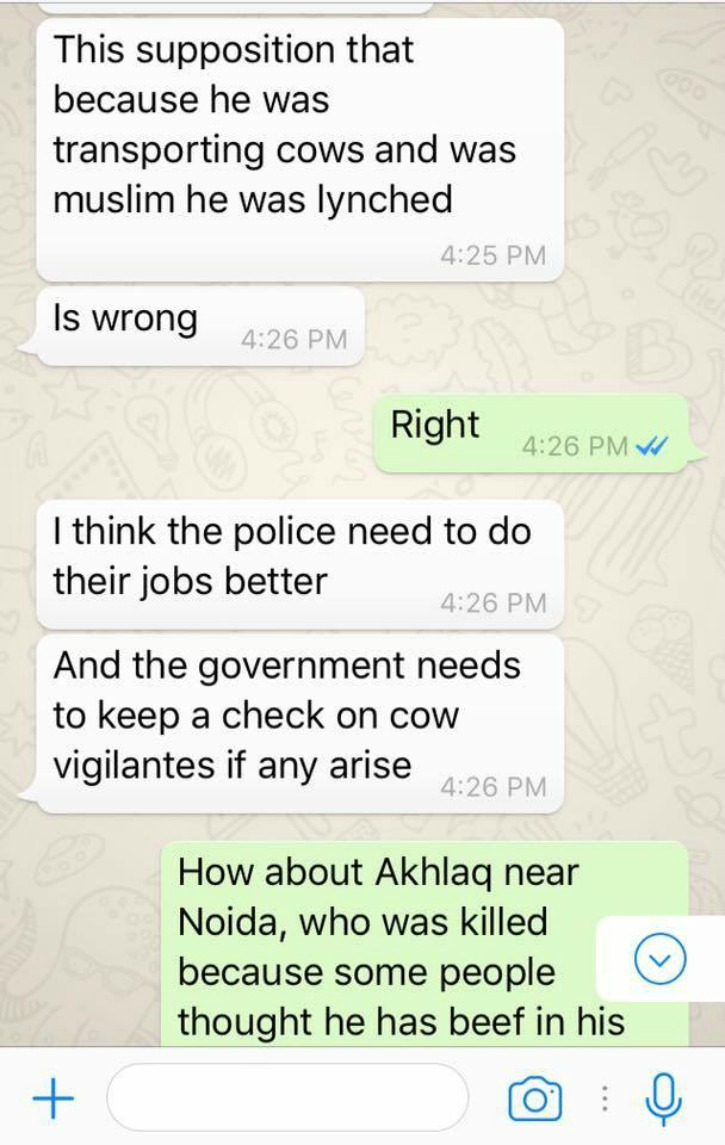This screenshot has height=1145, width=725.
Task: Tap the vertical dots beside the camera icon
Action: 604,1098
